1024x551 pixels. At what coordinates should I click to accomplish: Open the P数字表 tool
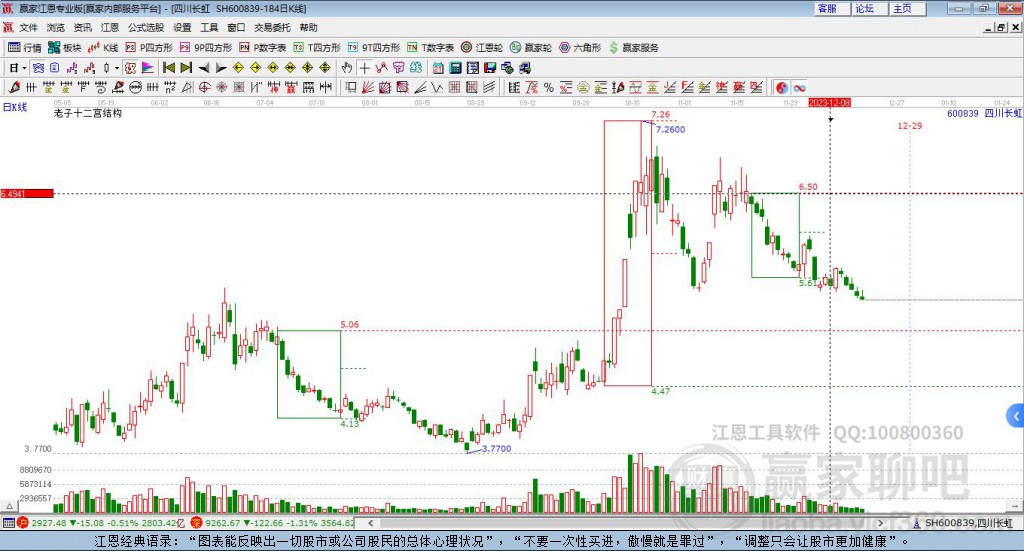point(263,48)
